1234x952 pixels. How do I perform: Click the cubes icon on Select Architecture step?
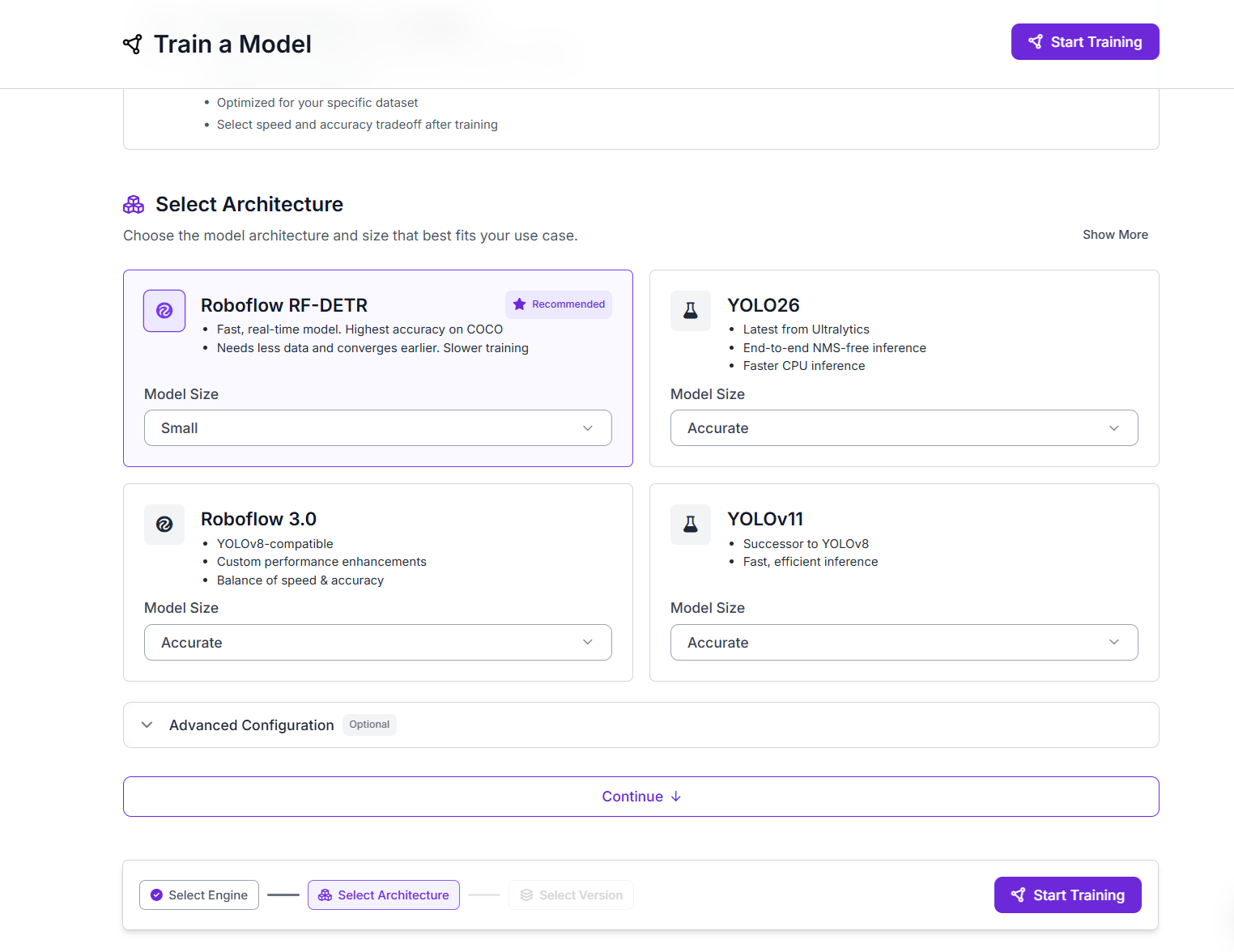click(326, 895)
